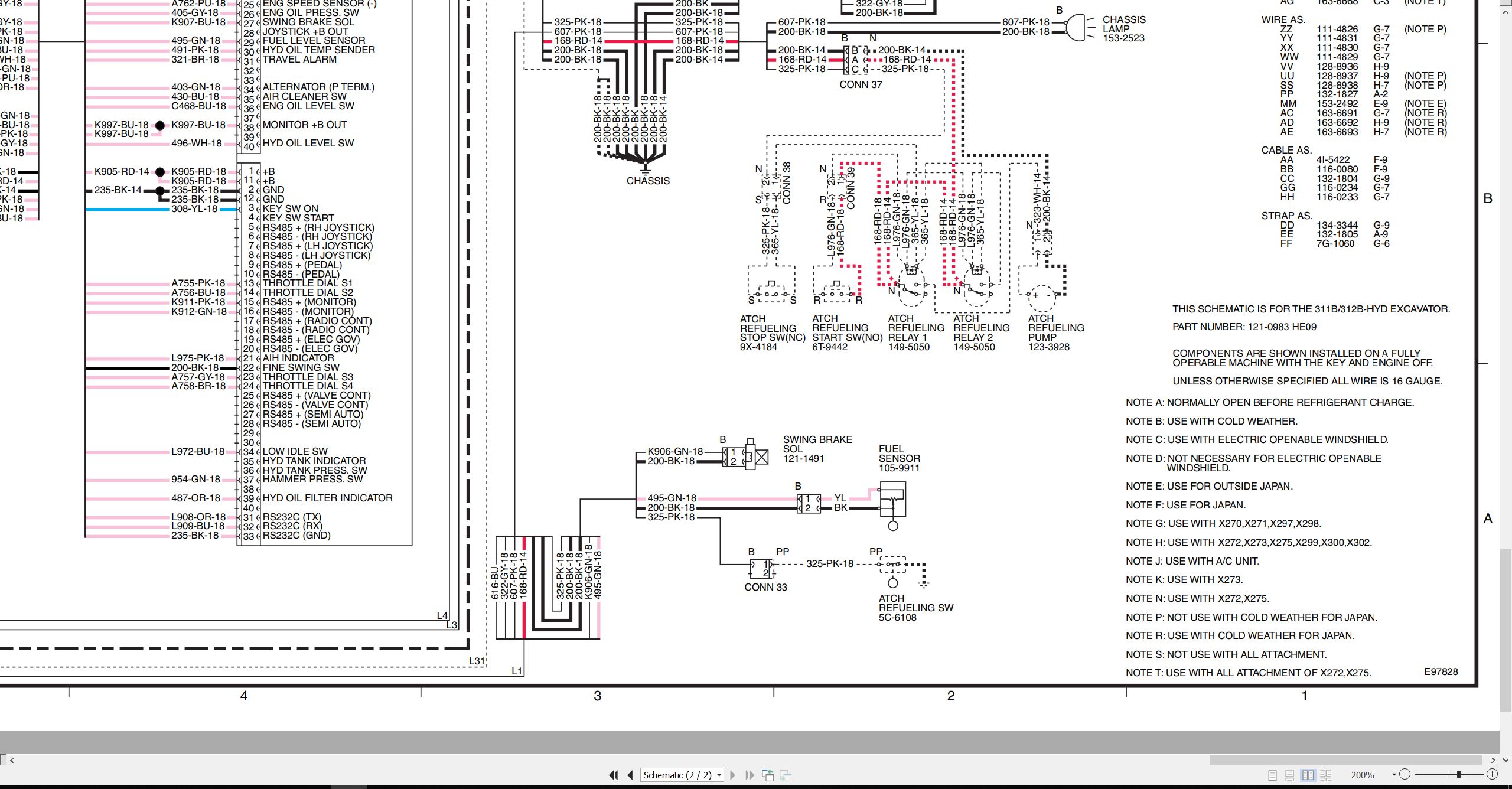Click TRAVEL ALARM pin label
1512x789 pixels.
tap(299, 59)
